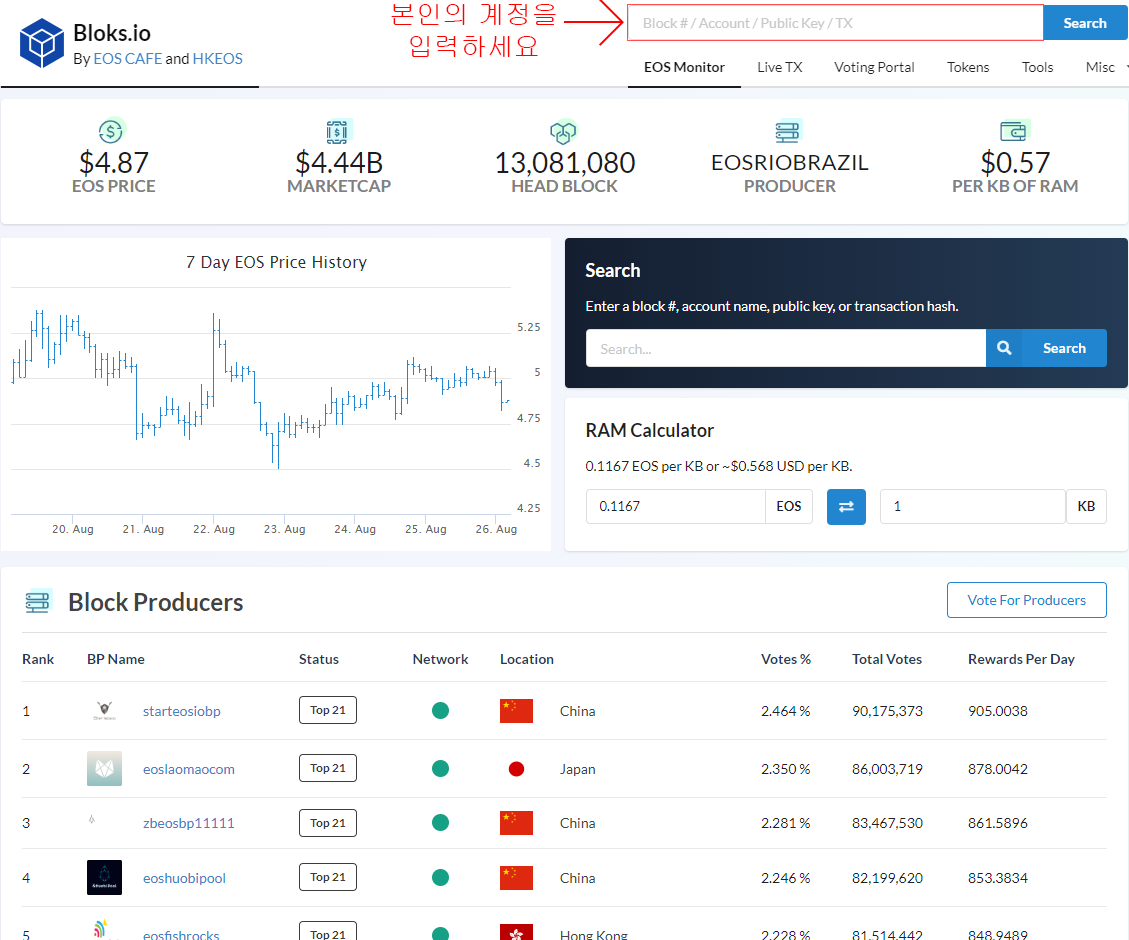Screen dimensions: 1129x940
Task: Open eosfishrocks producer link
Action: (x=181, y=934)
